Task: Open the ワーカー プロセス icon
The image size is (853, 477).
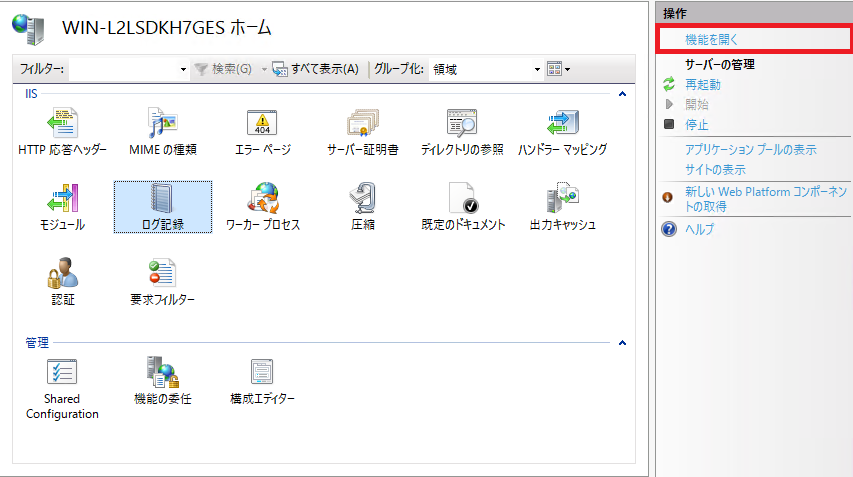Action: [263, 197]
